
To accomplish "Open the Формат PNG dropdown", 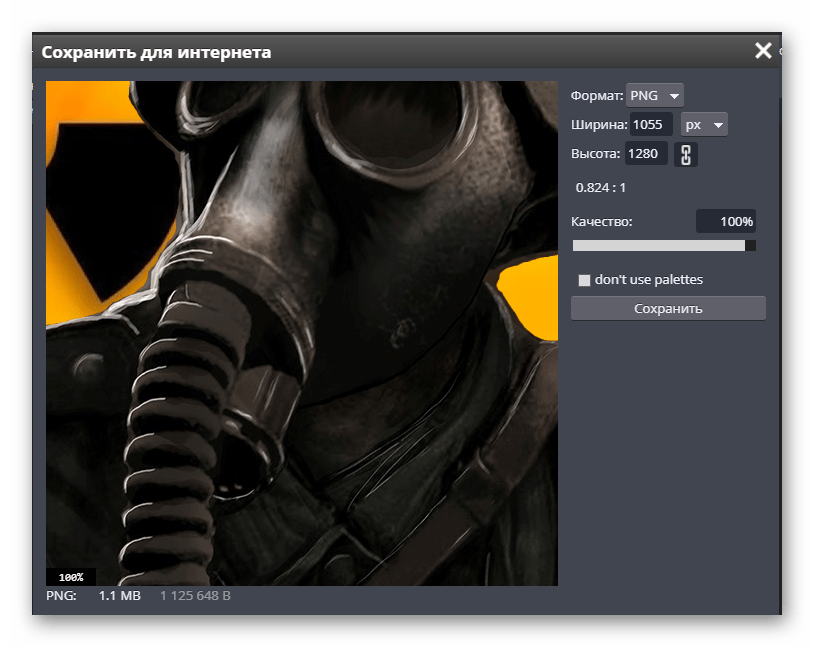I will click(654, 96).
